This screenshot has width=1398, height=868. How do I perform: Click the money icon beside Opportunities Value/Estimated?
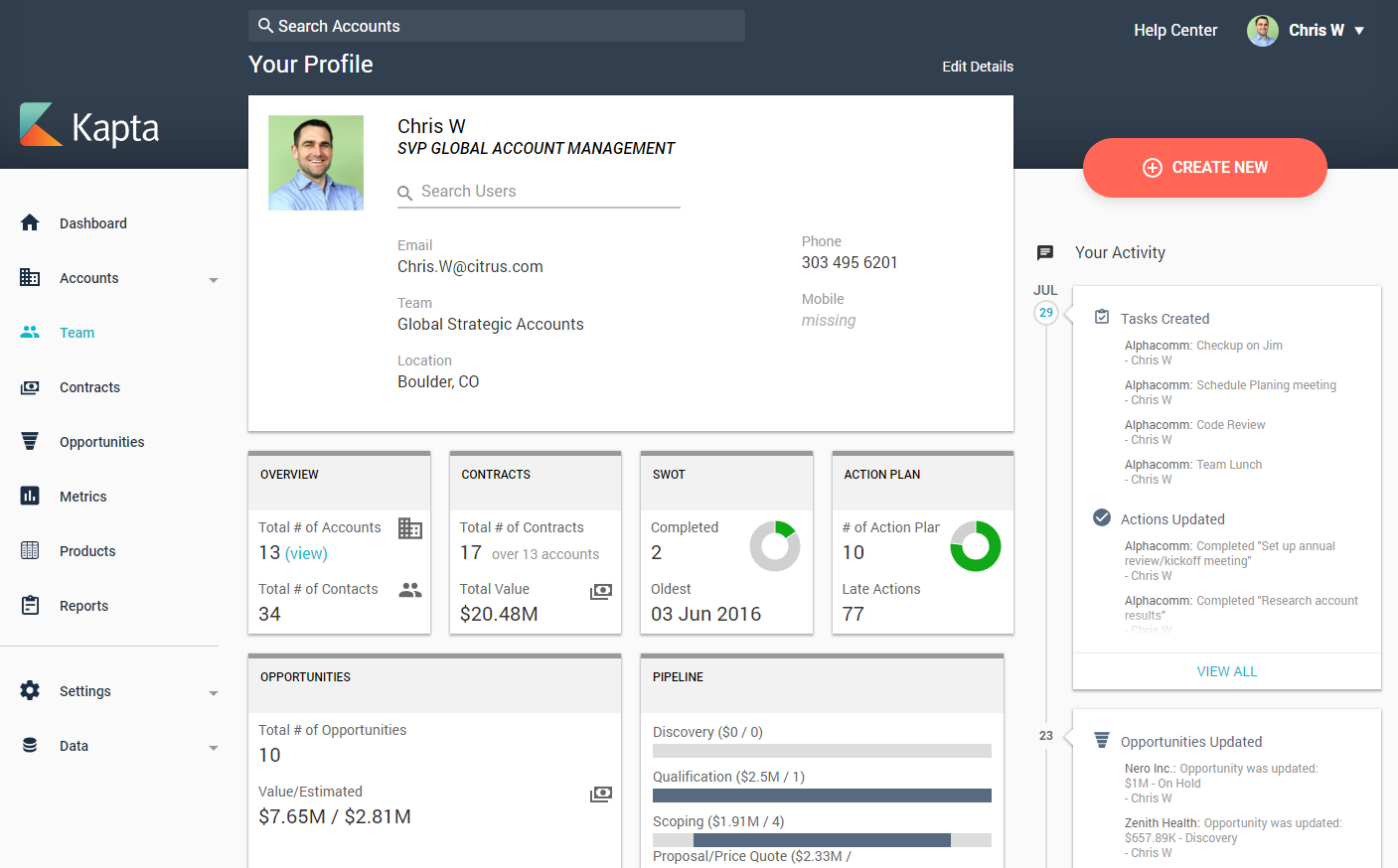[x=601, y=795]
